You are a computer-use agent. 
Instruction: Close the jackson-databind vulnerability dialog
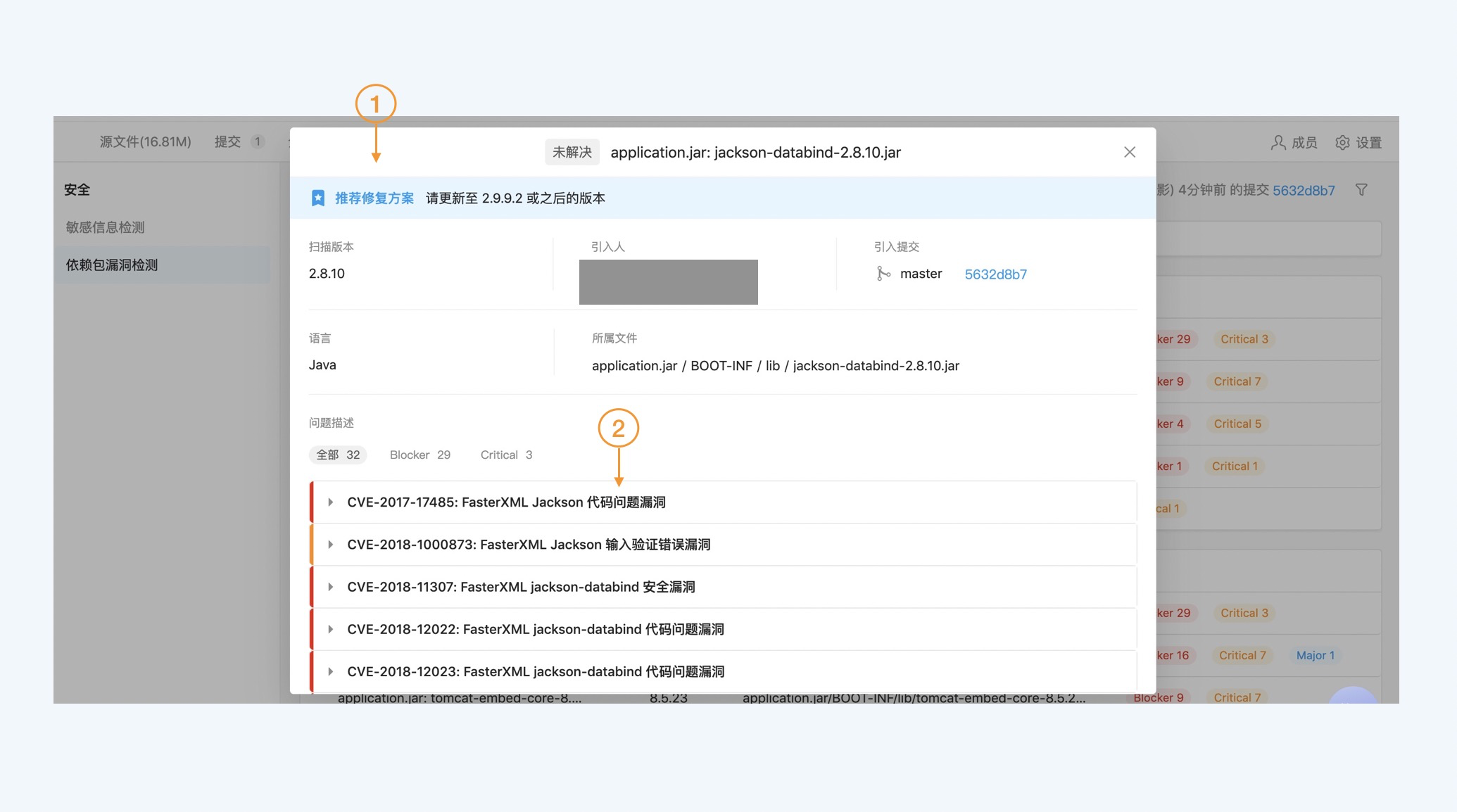tap(1130, 152)
